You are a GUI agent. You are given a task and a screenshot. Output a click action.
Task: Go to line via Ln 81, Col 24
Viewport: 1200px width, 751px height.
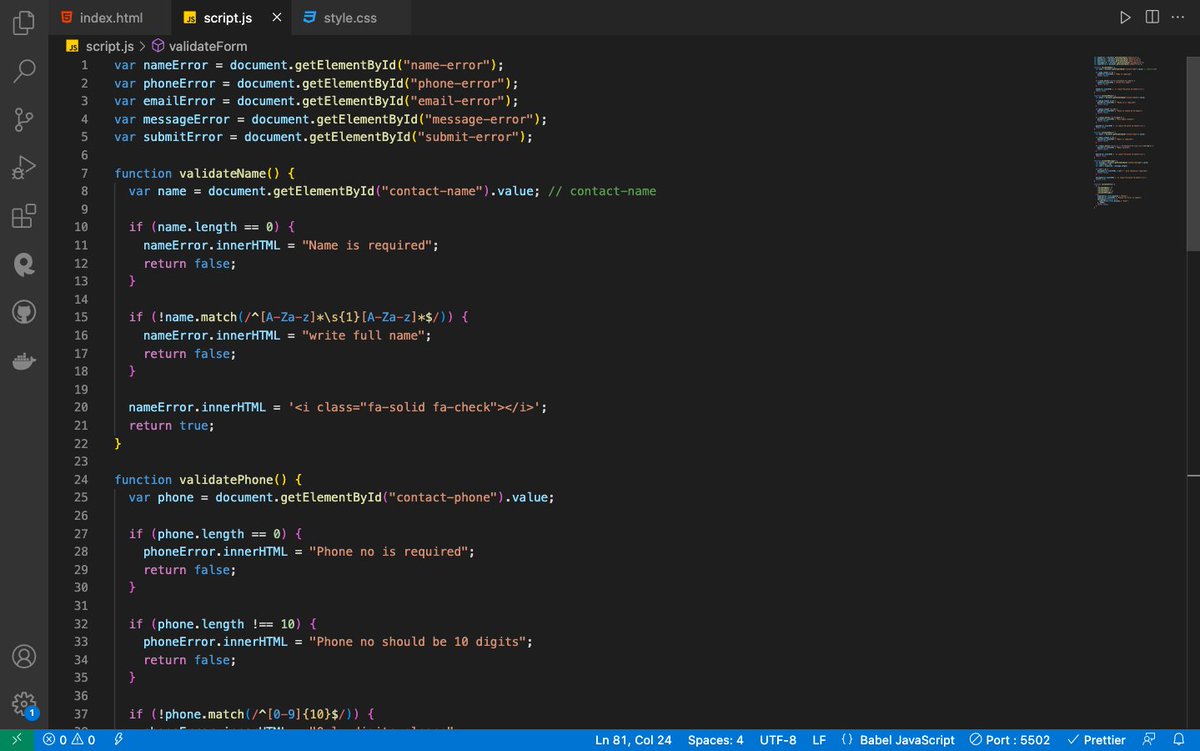(x=633, y=740)
